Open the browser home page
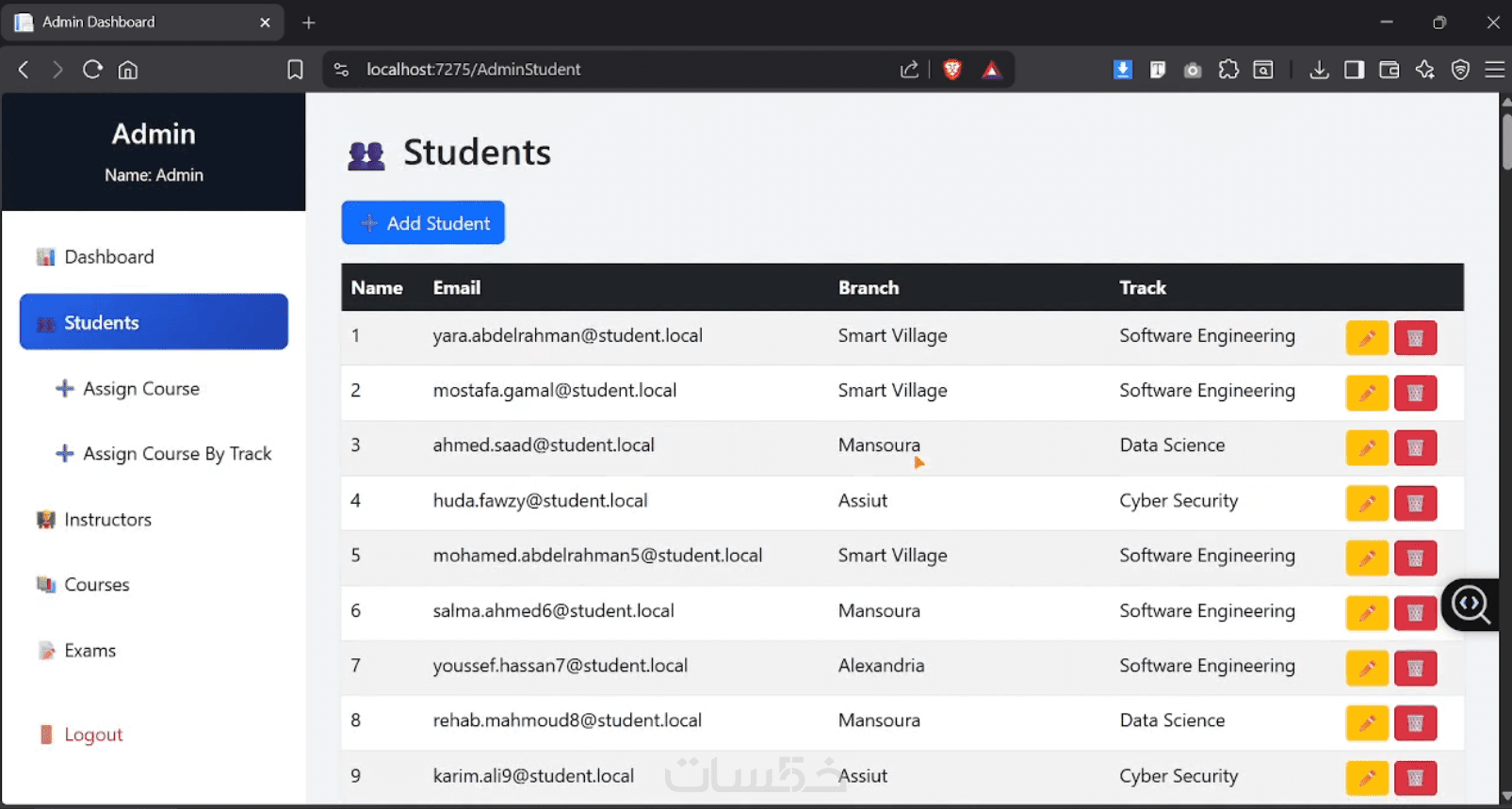1512x809 pixels. tap(128, 70)
